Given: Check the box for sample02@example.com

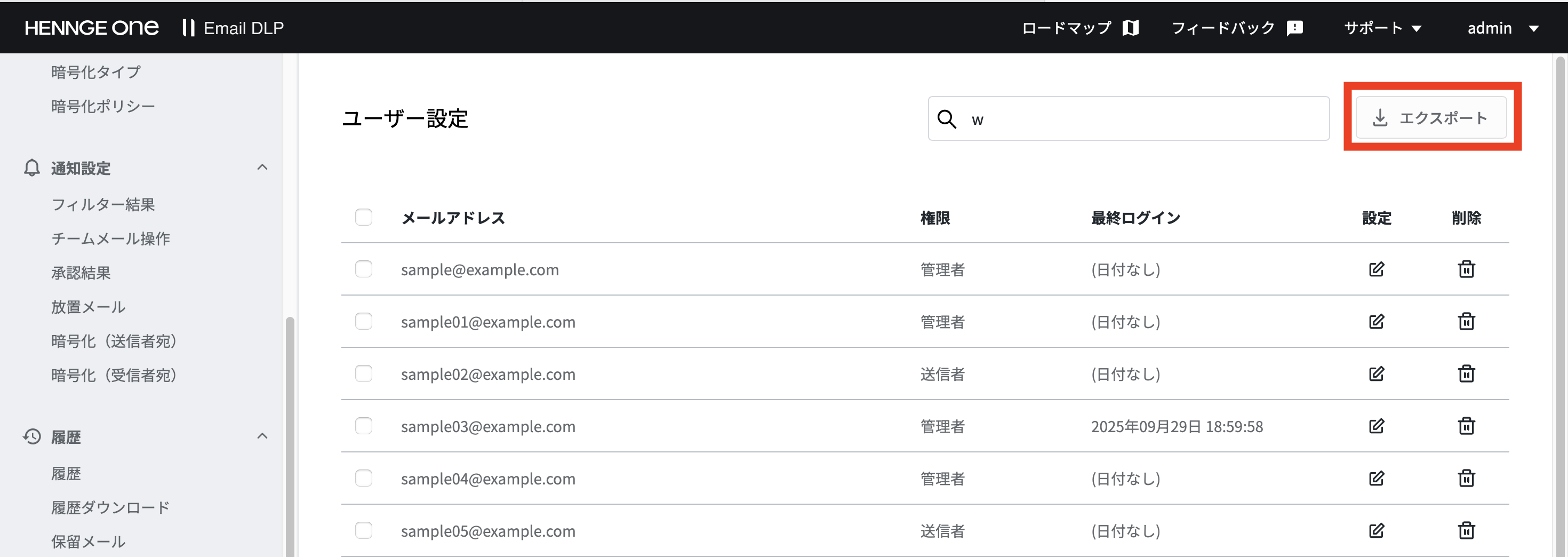Looking at the screenshot, I should point(363,374).
